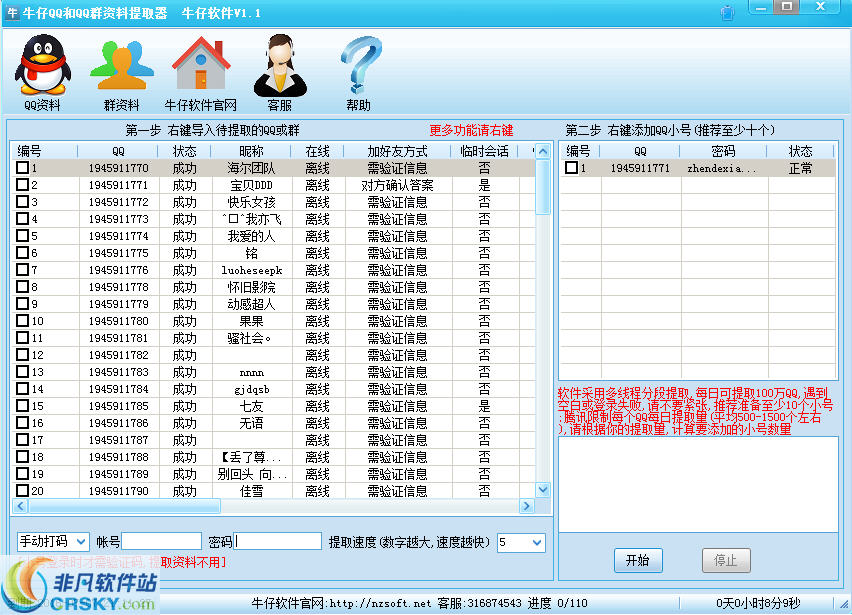Sort by 状态 column header in QQ list

[x=184, y=151]
